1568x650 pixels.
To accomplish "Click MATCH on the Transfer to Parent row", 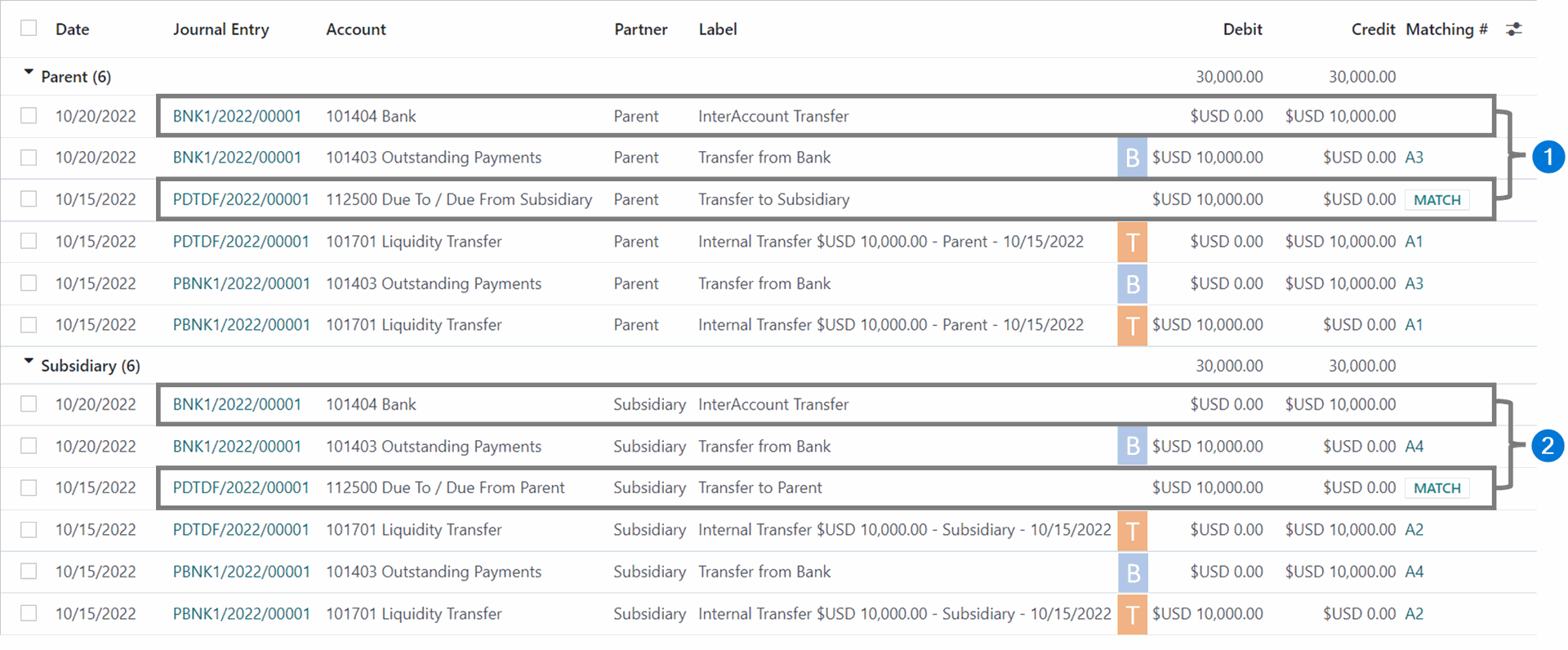I will click(x=1437, y=488).
